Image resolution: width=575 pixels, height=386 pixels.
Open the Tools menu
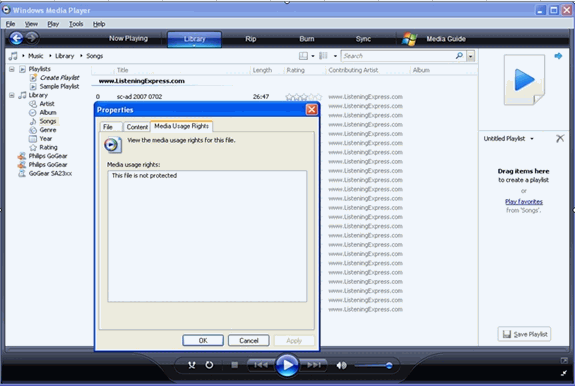pyautogui.click(x=76, y=24)
